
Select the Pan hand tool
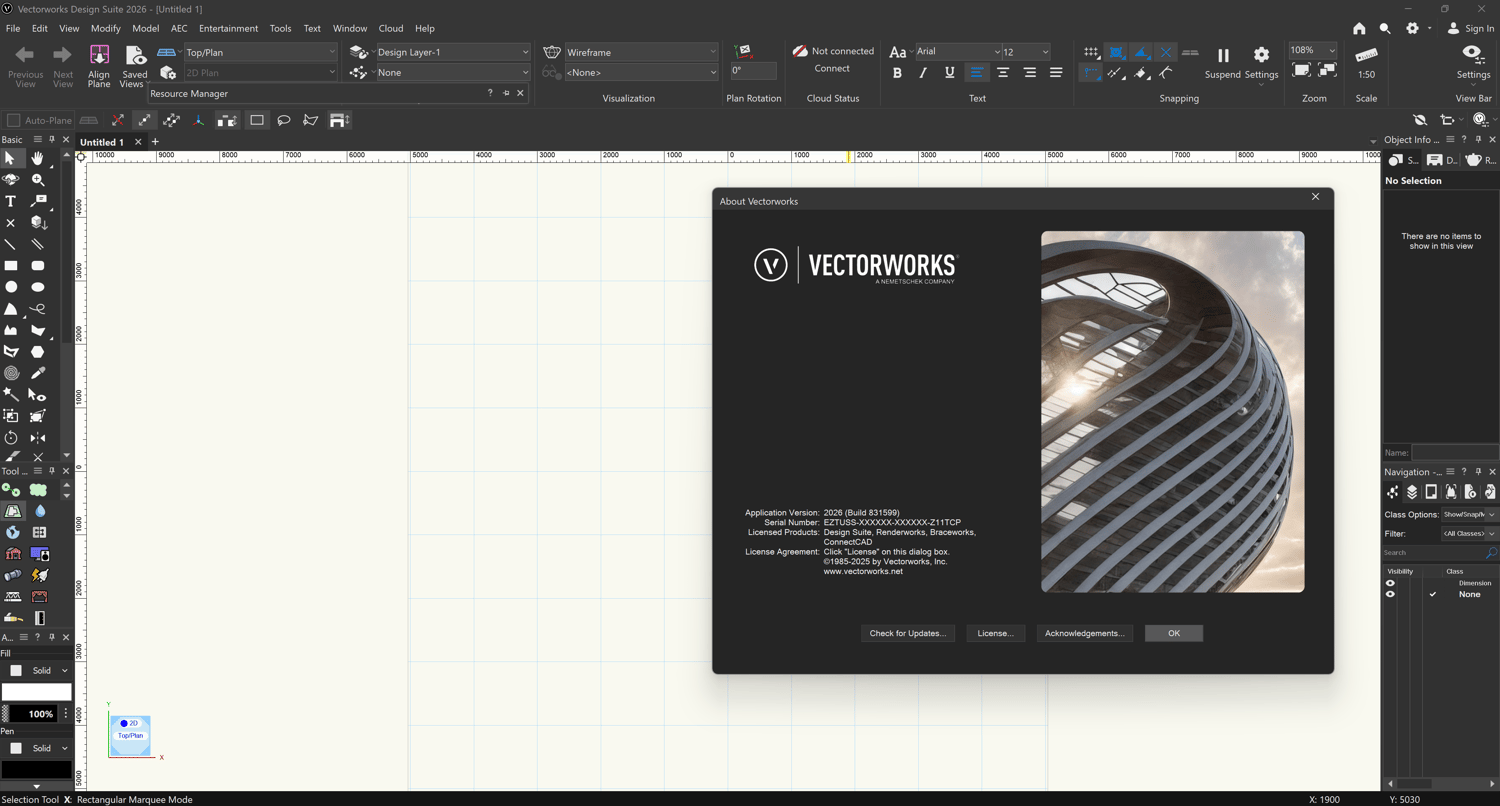pyautogui.click(x=38, y=158)
